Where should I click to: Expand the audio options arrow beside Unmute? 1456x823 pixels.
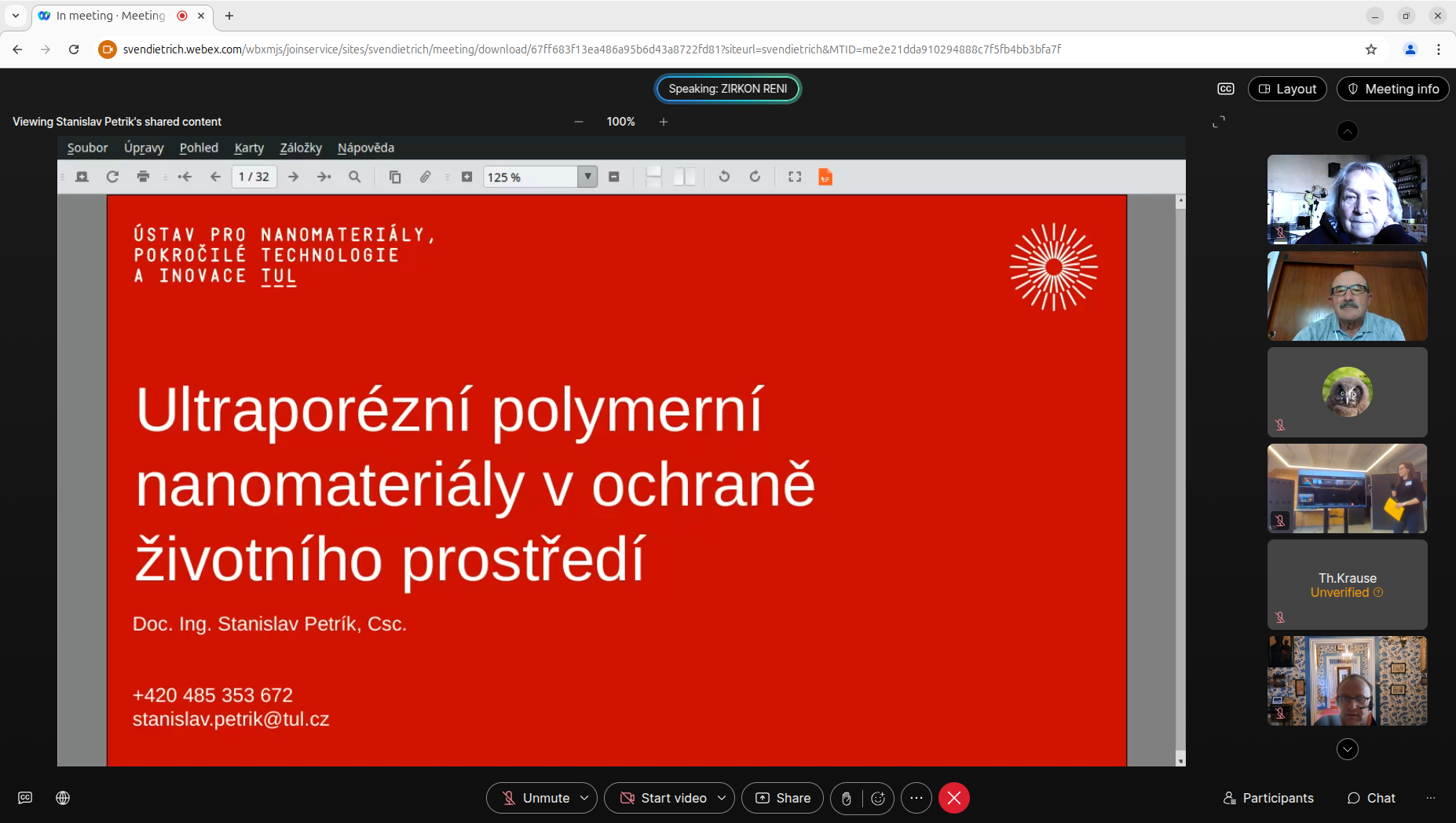tap(584, 798)
